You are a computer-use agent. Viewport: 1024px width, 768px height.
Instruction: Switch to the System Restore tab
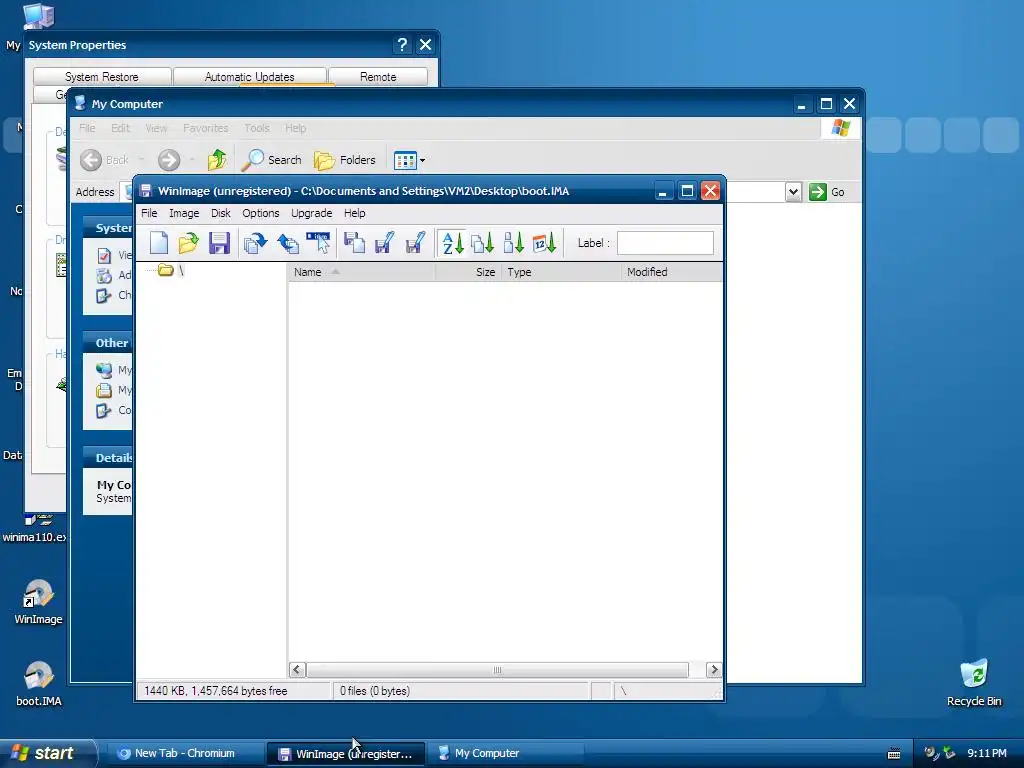(x=102, y=76)
